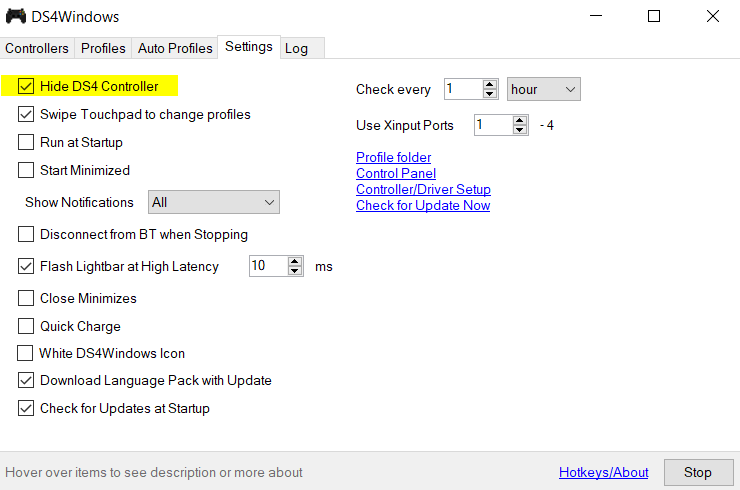Select the Settings tab

pyautogui.click(x=249, y=47)
